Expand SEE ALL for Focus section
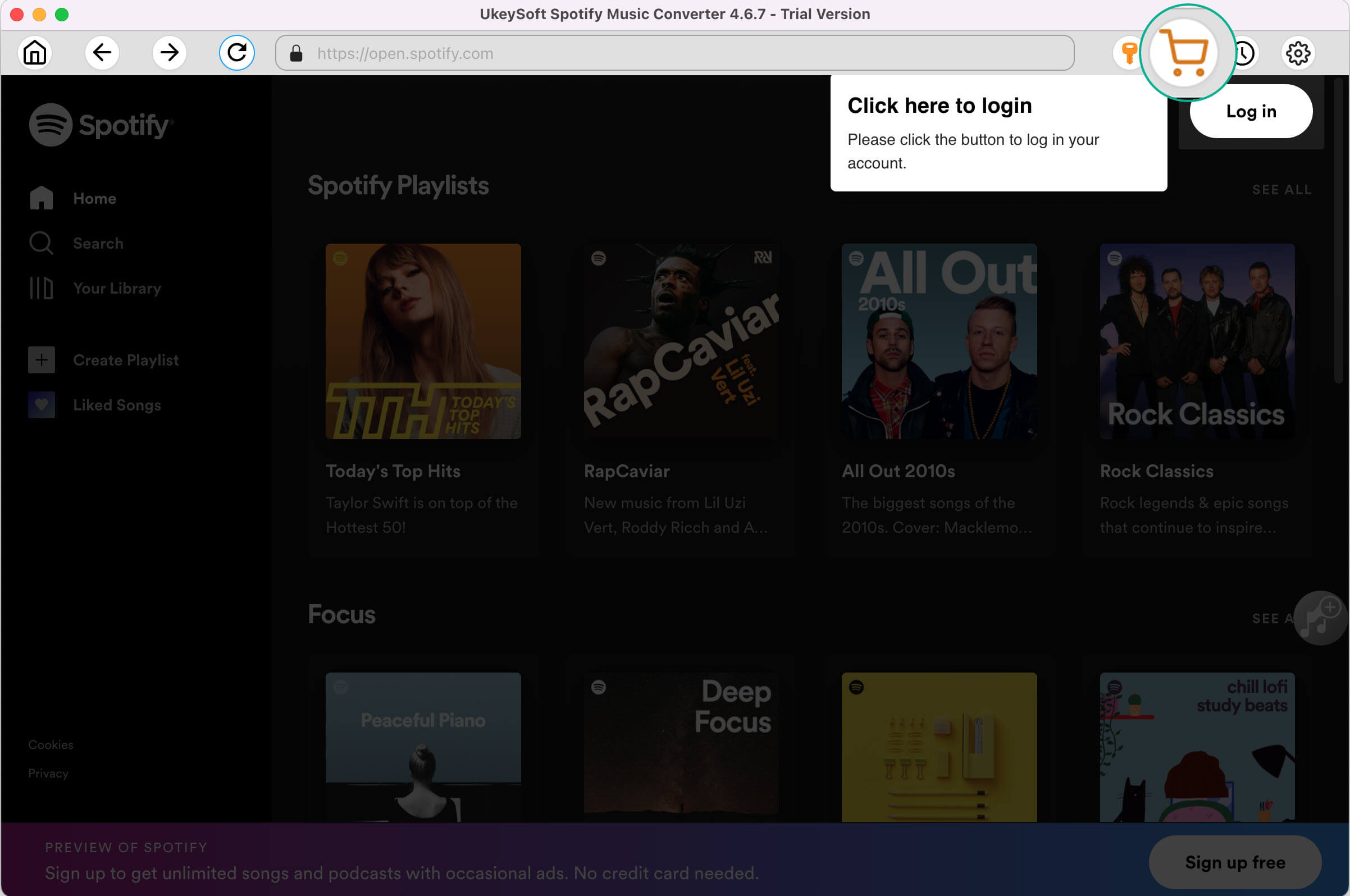The height and width of the screenshot is (896, 1350). click(x=1270, y=617)
